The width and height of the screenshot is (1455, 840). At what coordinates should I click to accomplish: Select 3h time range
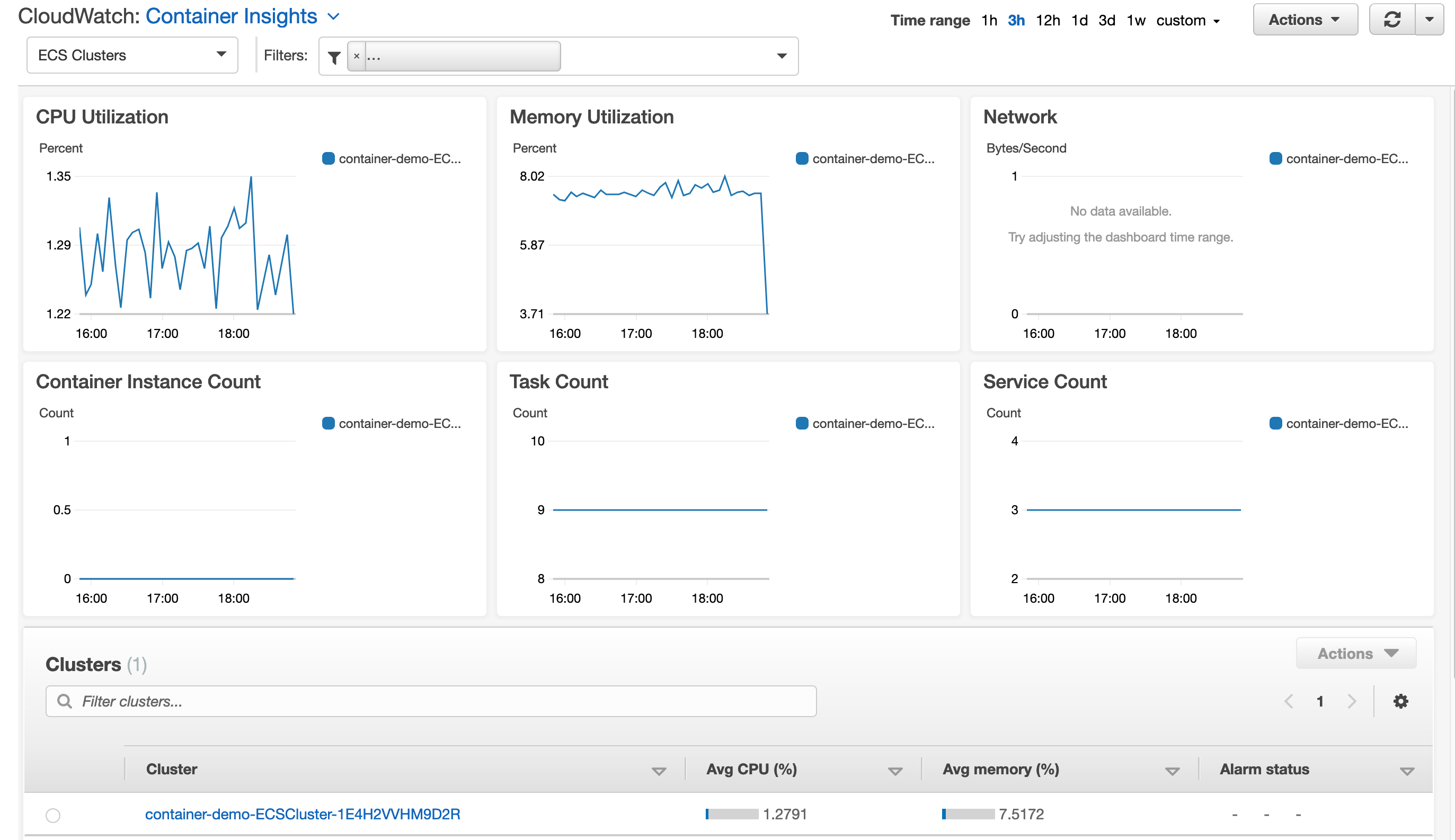pyautogui.click(x=1016, y=20)
